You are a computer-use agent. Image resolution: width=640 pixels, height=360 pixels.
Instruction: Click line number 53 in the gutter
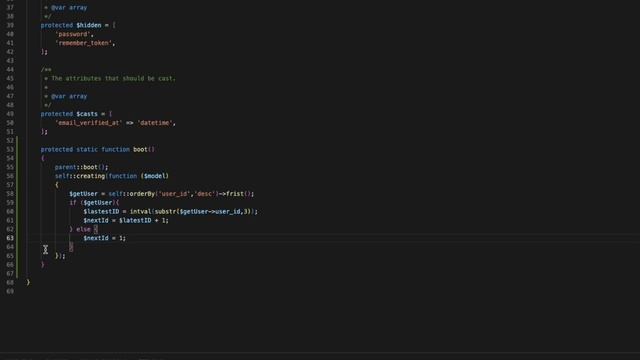[10, 149]
